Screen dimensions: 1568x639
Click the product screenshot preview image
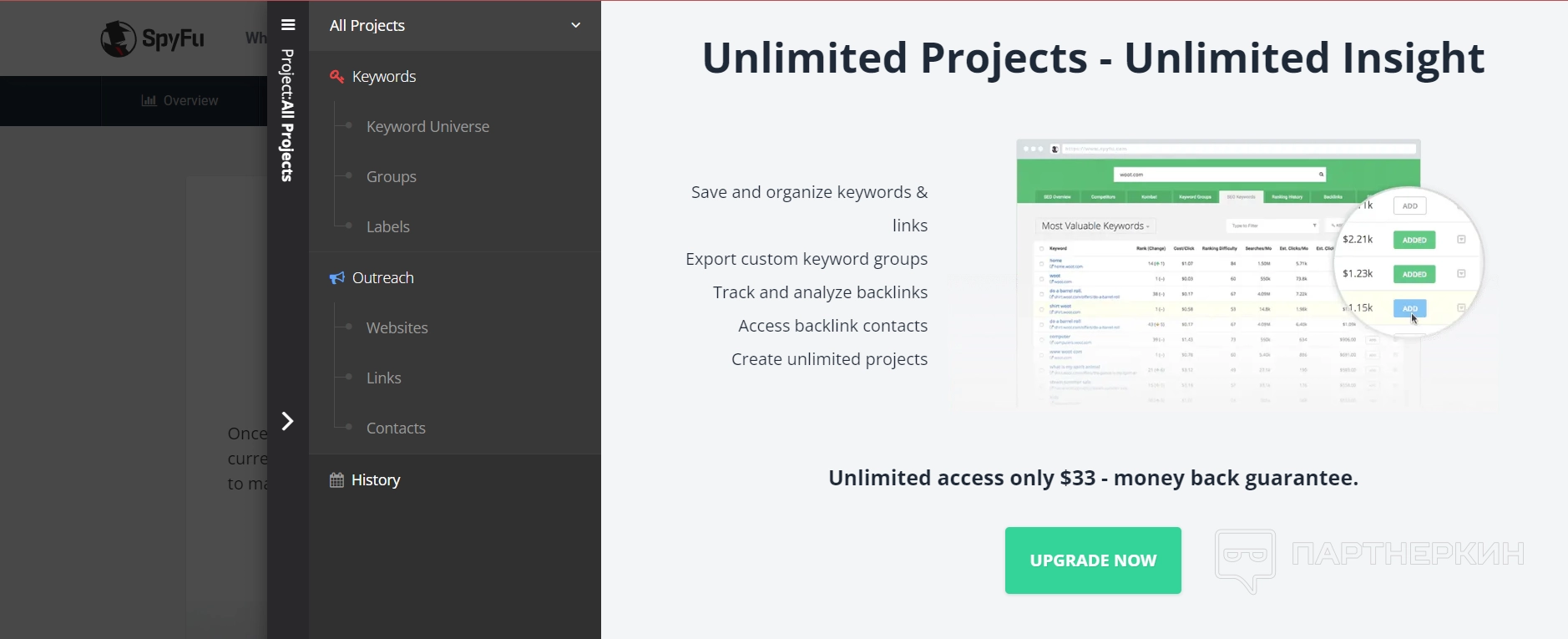coord(1217,274)
